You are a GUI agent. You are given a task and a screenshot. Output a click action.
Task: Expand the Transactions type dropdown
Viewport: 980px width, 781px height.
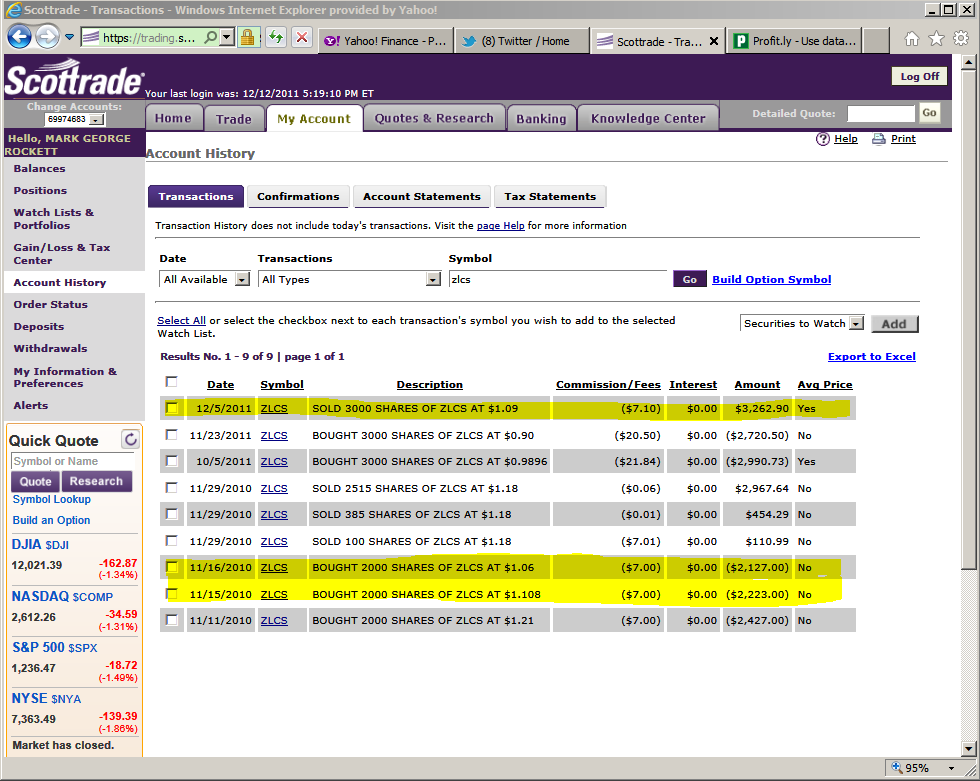433,280
